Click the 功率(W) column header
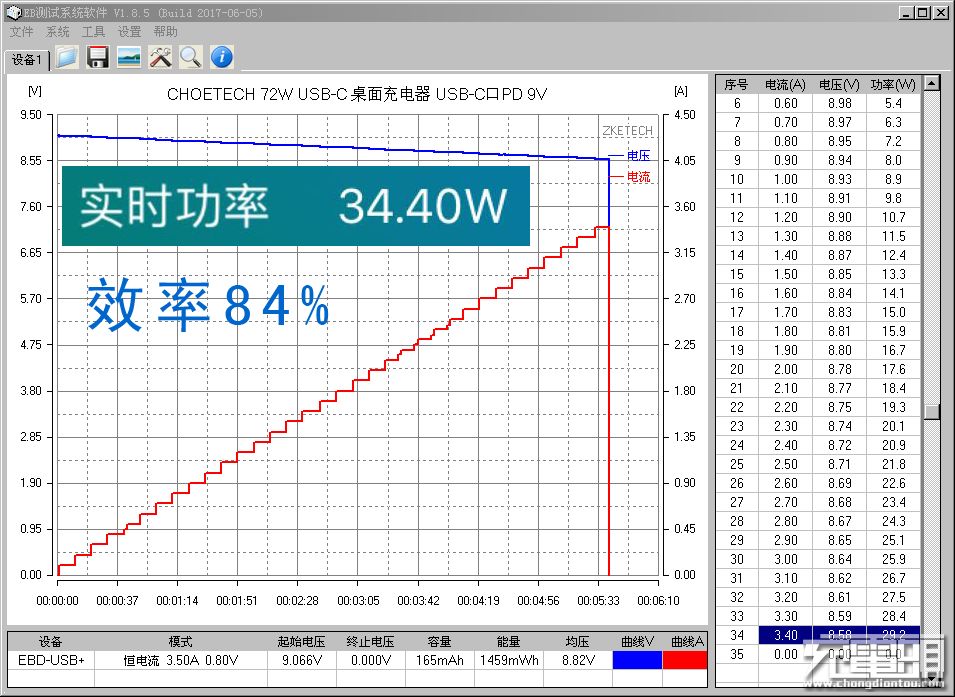 point(893,85)
